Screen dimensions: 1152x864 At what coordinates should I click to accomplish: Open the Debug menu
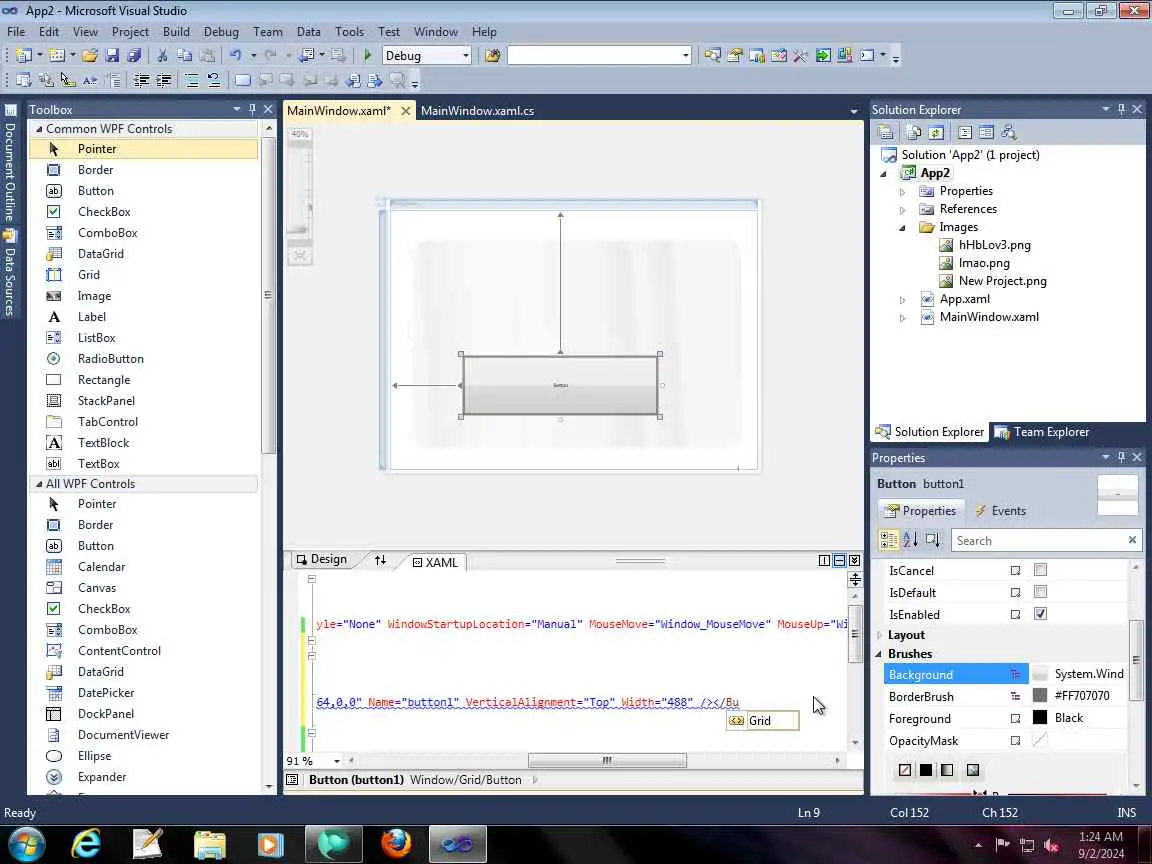point(220,32)
